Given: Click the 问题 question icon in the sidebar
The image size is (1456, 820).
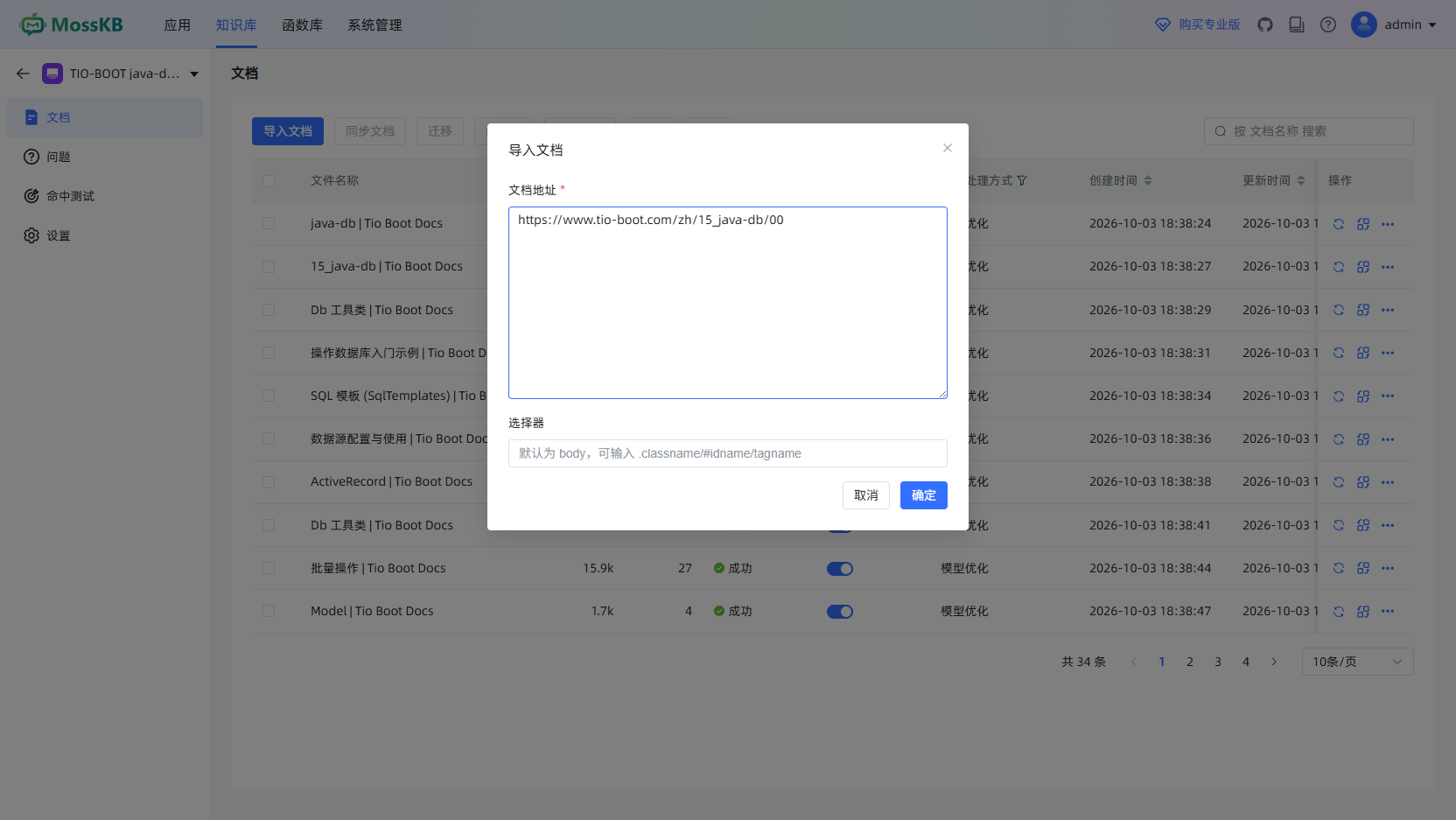Looking at the screenshot, I should (x=31, y=157).
